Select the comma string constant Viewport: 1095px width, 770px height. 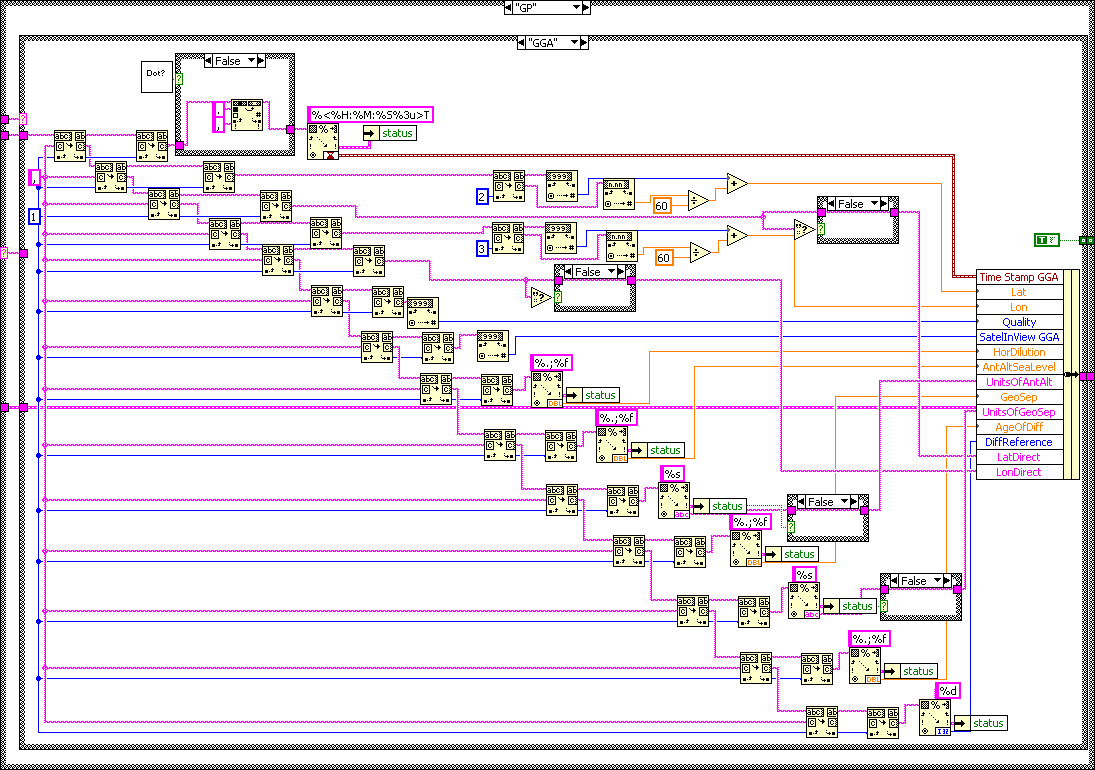pyautogui.click(x=34, y=177)
